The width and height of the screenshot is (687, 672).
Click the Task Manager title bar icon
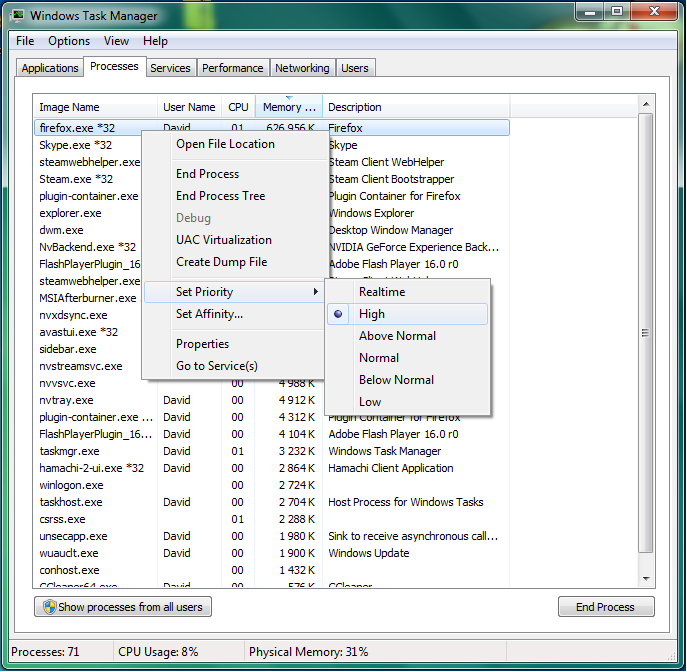[18, 15]
